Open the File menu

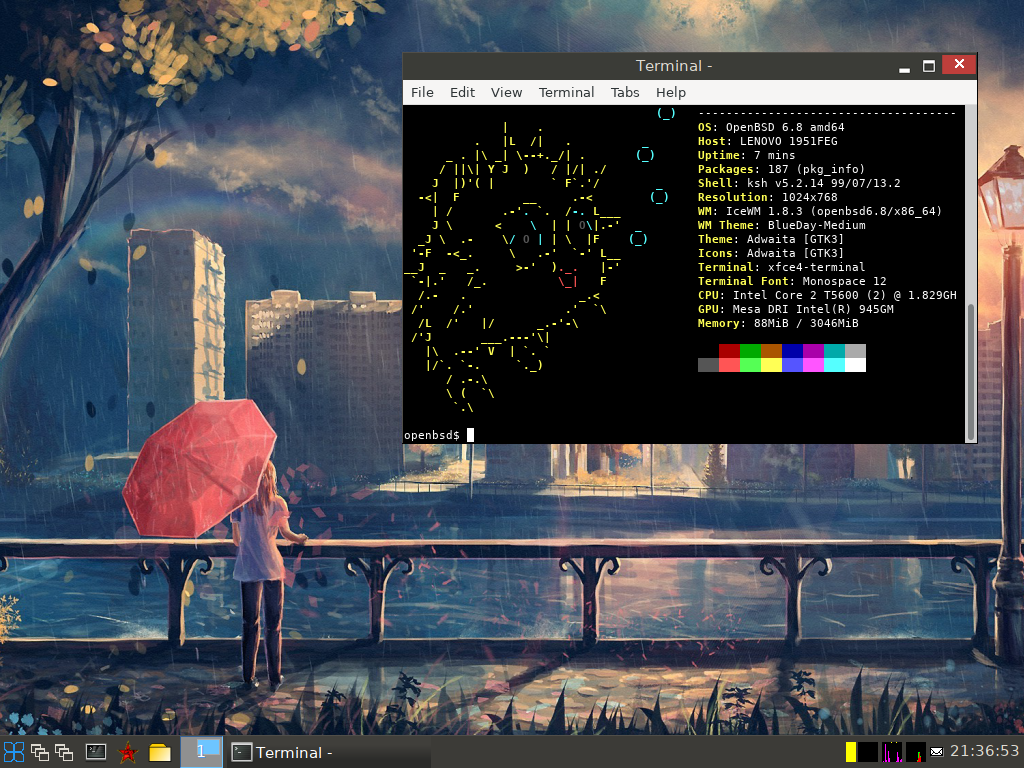(422, 92)
